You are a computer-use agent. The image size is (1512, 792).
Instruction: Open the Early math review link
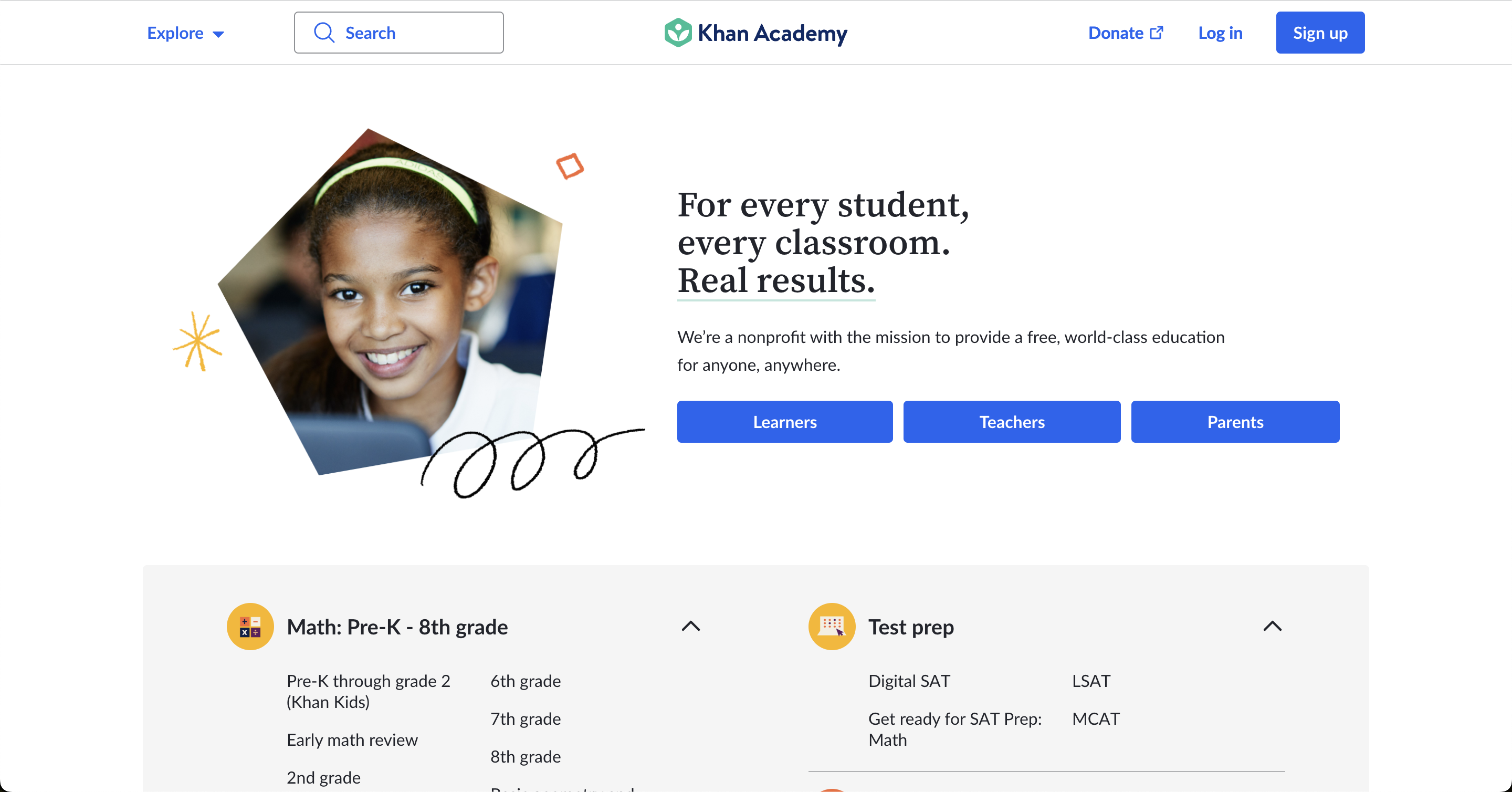pyautogui.click(x=352, y=740)
